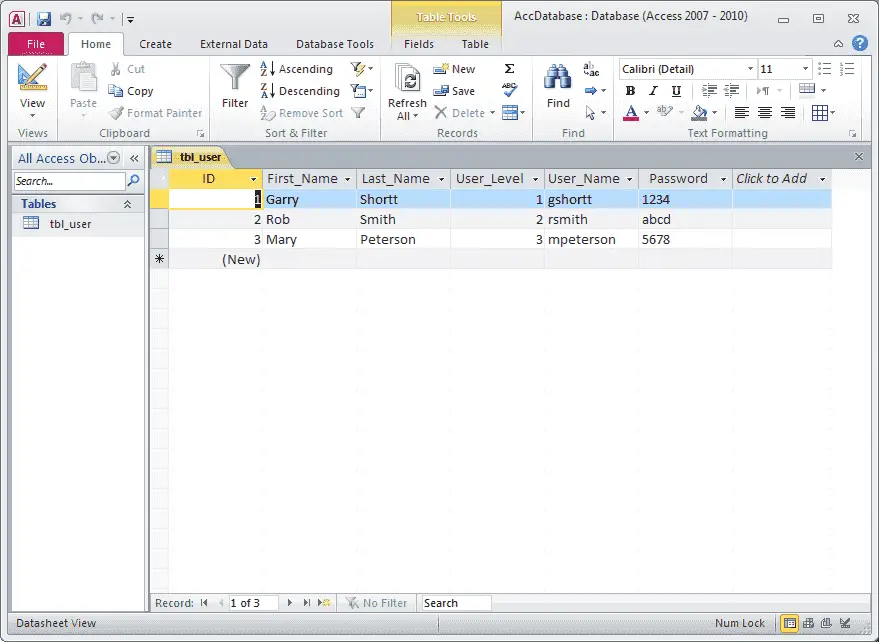
Task: Click the record Search box
Action: tap(456, 603)
